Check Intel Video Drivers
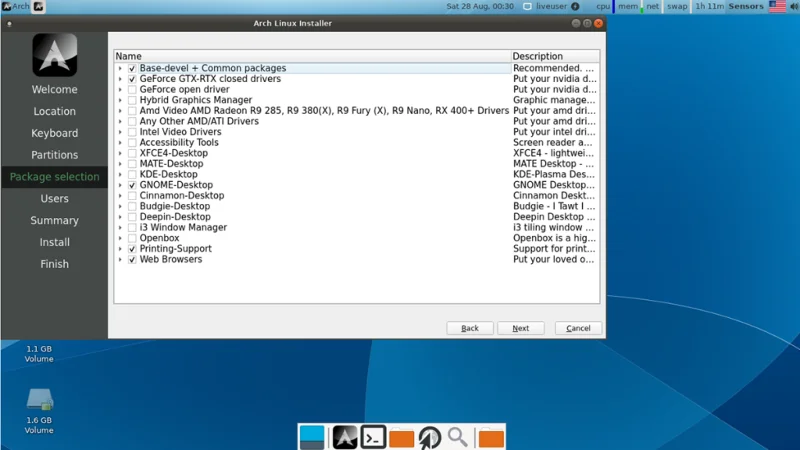 tap(132, 132)
